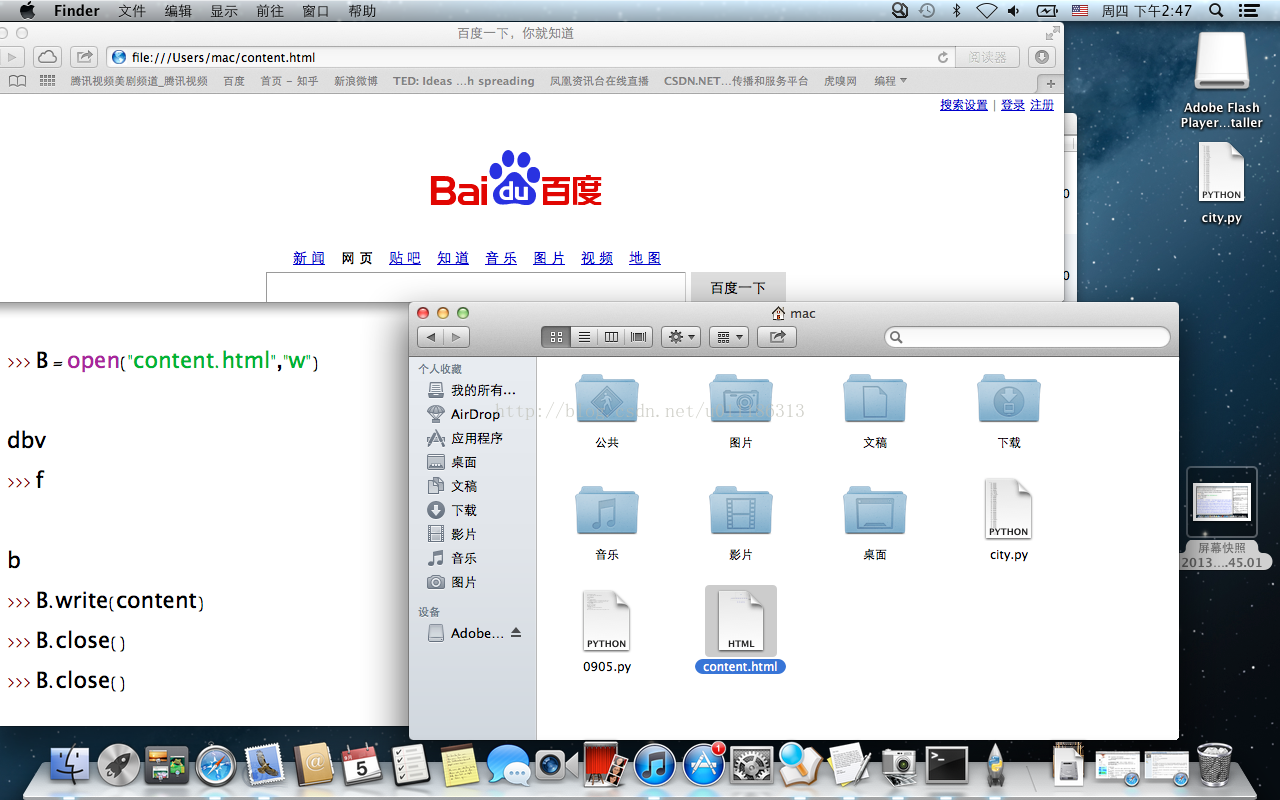Viewport: 1280px width, 800px height.
Task: Go forward in the Finder window
Action: click(x=456, y=337)
